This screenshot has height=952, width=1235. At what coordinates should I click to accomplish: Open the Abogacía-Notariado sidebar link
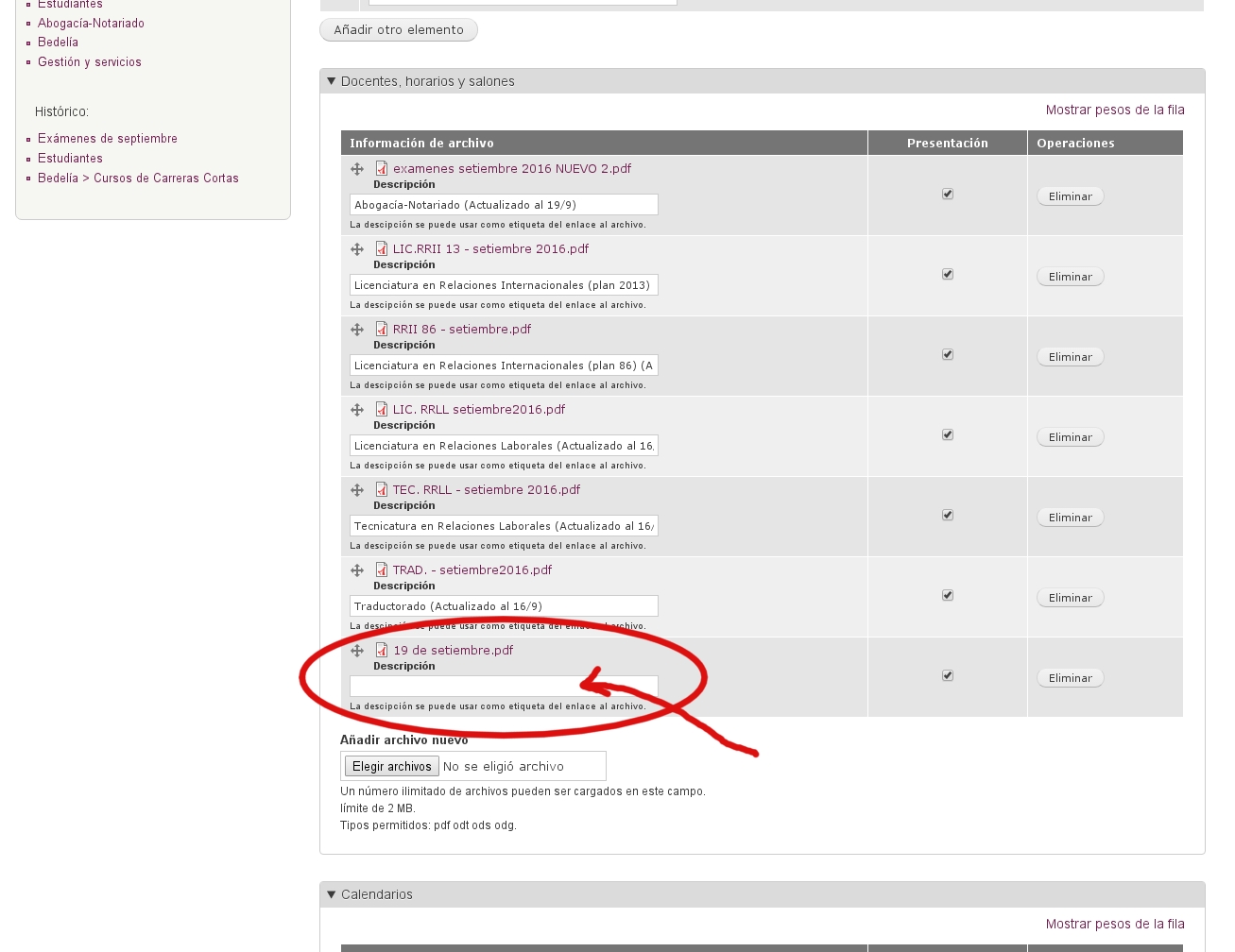pyautogui.click(x=91, y=23)
